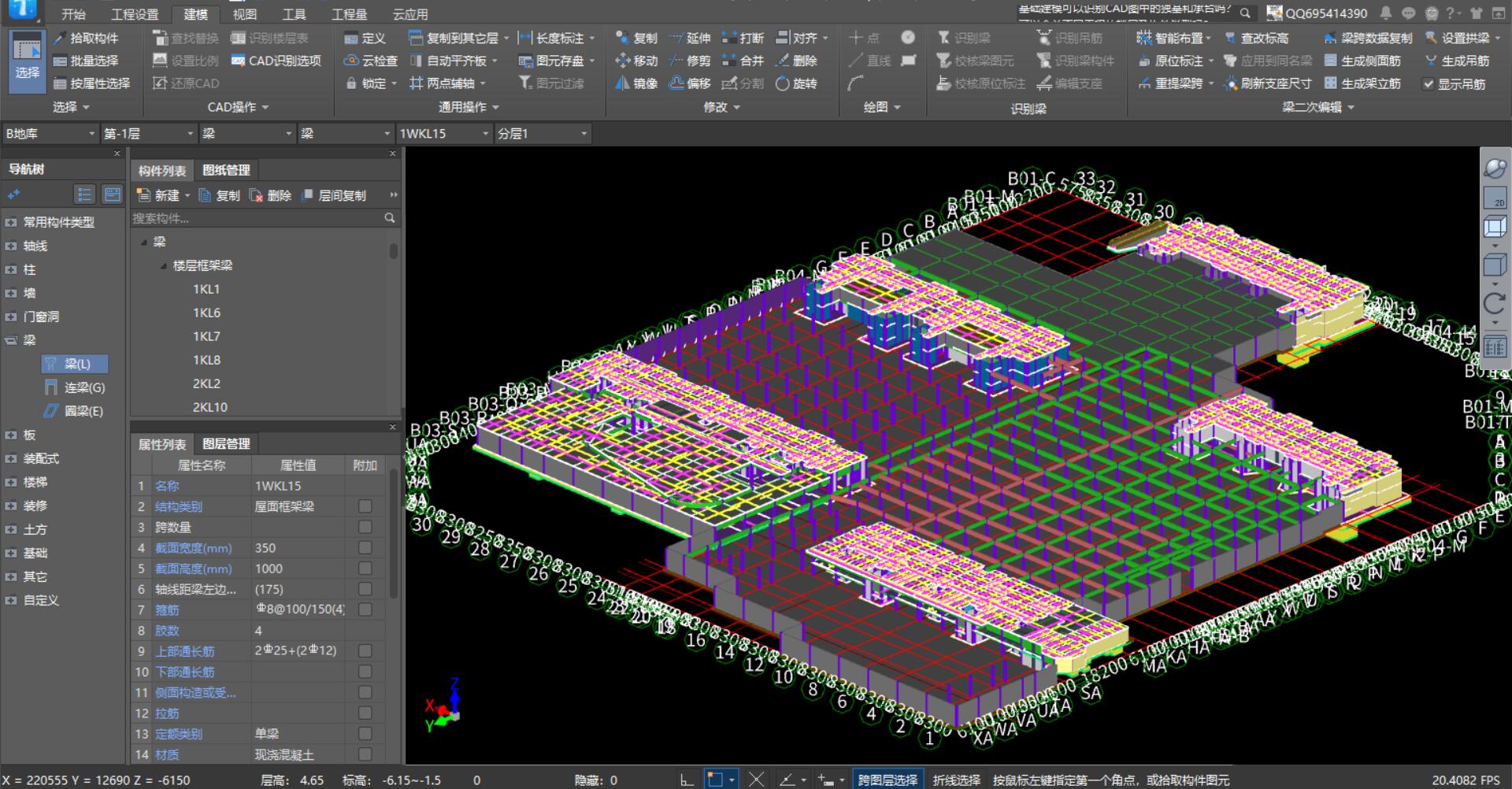Click 梁跨数据复制 beam span data copy
1512x789 pixels.
[1368, 38]
